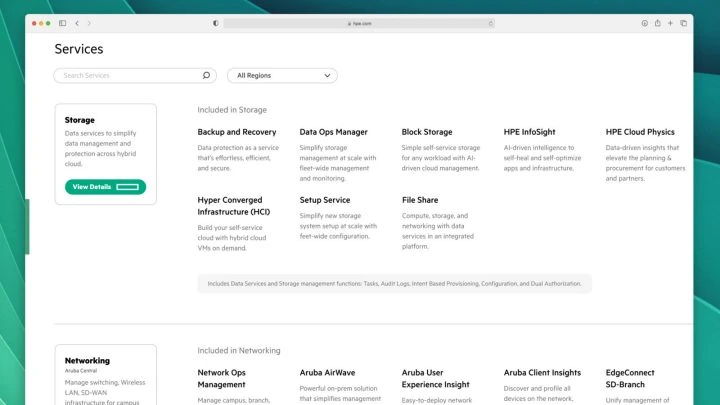Open the Setup Service entry
Image resolution: width=720 pixels, height=405 pixels.
(x=325, y=200)
